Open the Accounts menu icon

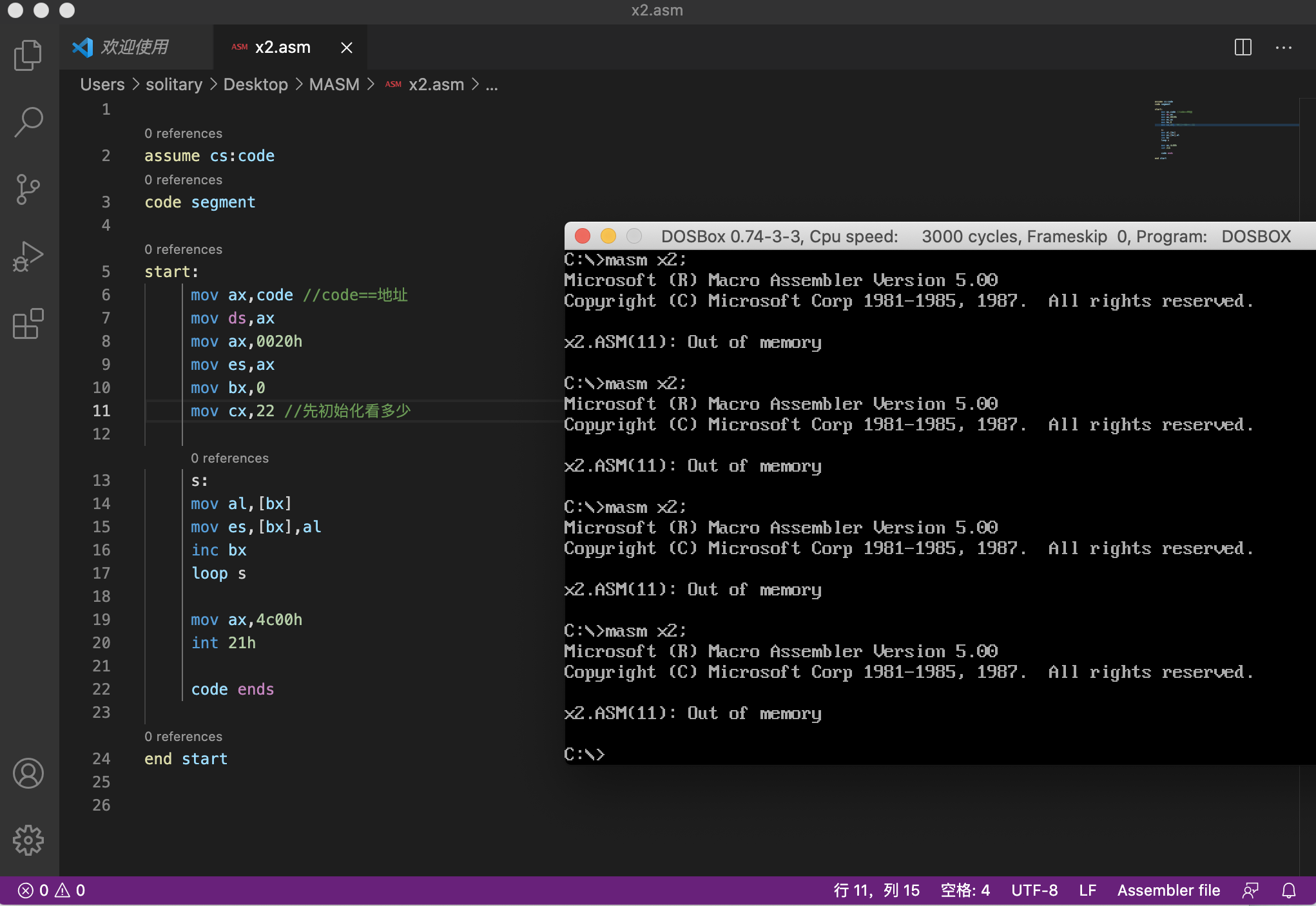point(28,773)
